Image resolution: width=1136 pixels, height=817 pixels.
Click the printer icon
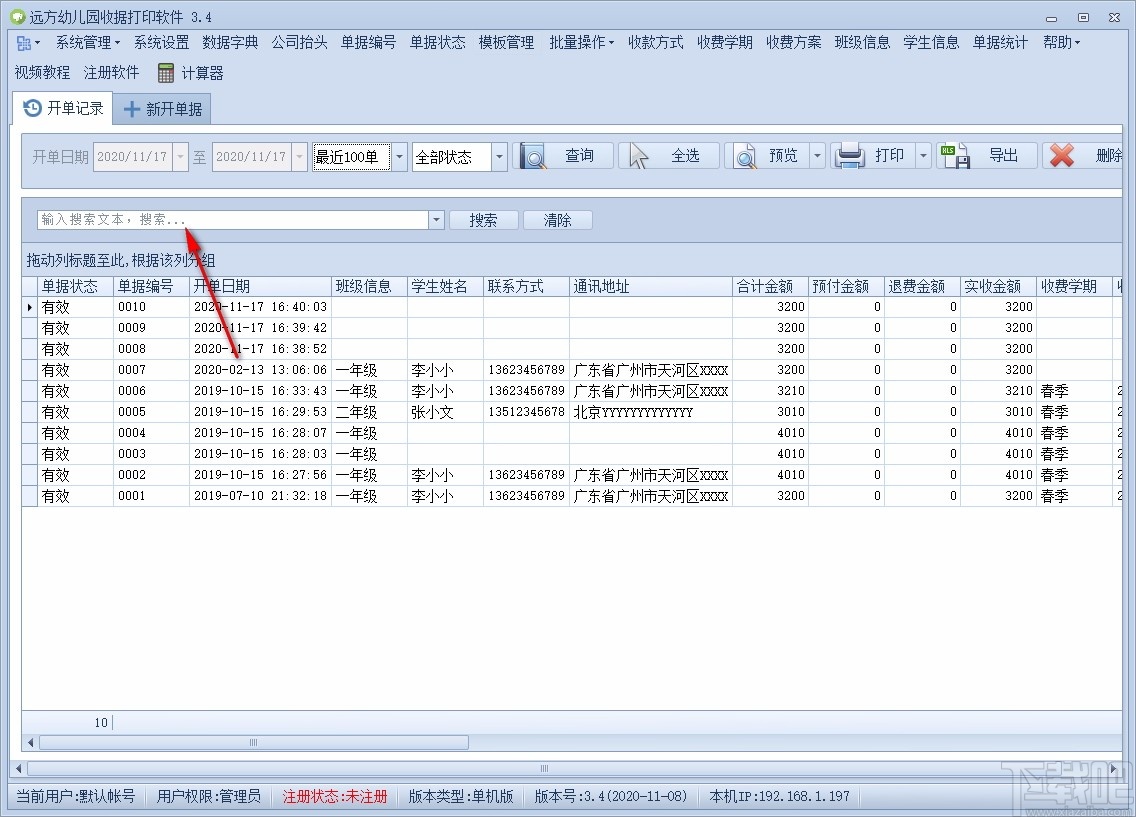[x=849, y=156]
